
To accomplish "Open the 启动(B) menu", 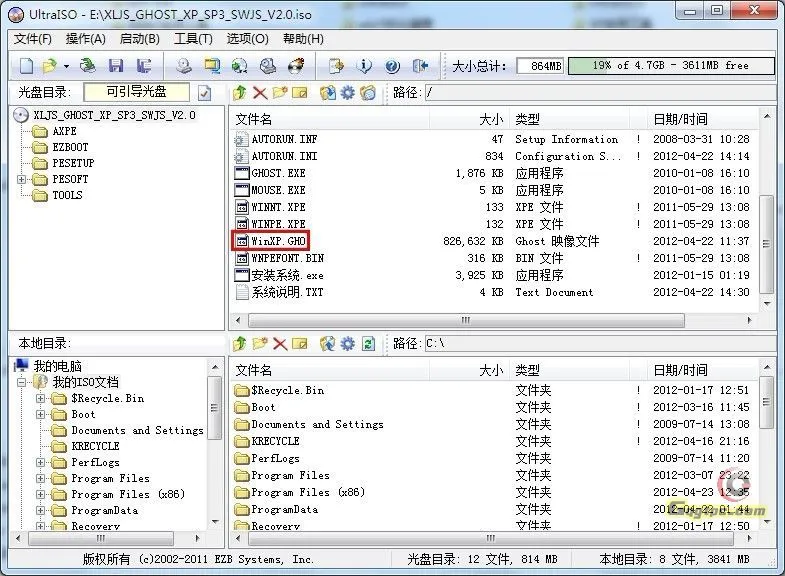I will (140, 39).
